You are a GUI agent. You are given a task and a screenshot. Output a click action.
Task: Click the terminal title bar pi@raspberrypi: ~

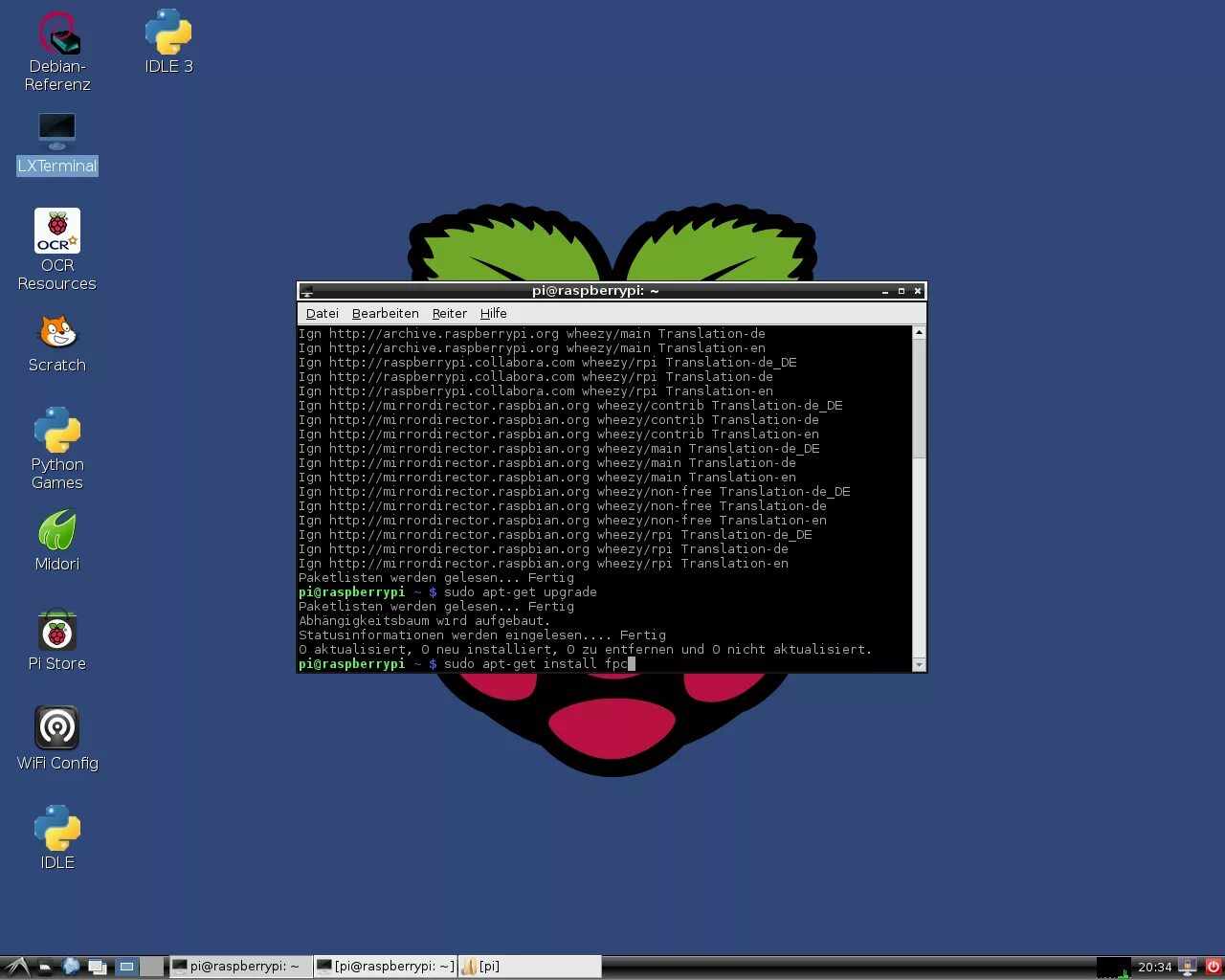click(x=595, y=291)
